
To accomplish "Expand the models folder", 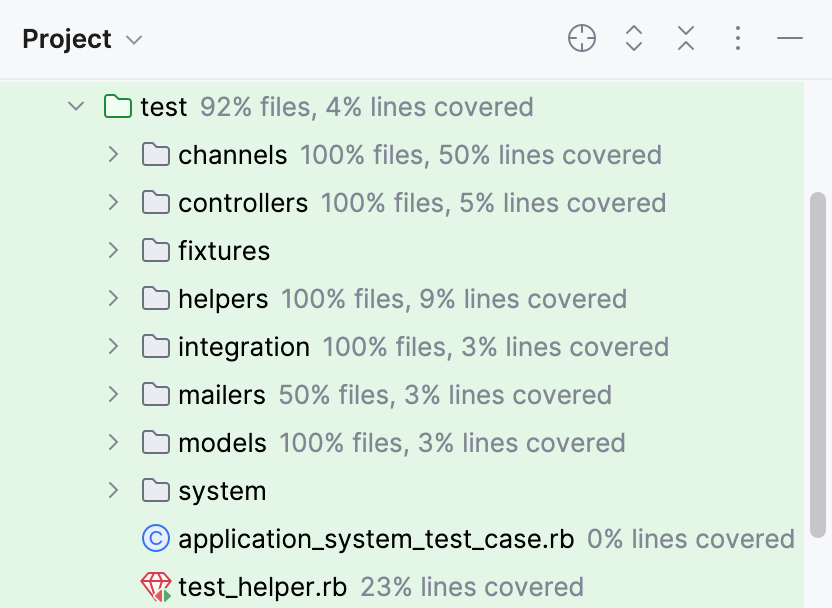I will (112, 442).
